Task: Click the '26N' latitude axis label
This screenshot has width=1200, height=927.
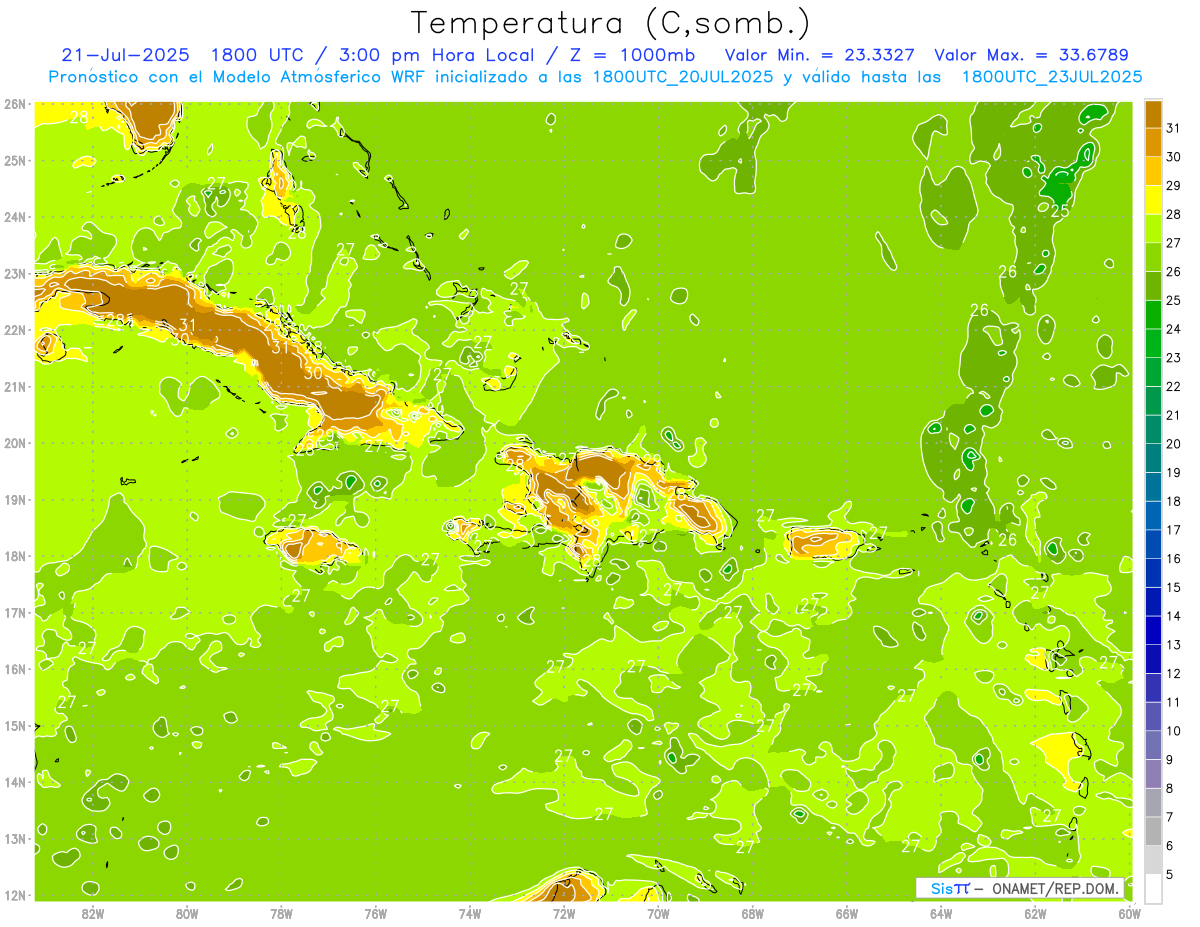Action: [x=15, y=104]
